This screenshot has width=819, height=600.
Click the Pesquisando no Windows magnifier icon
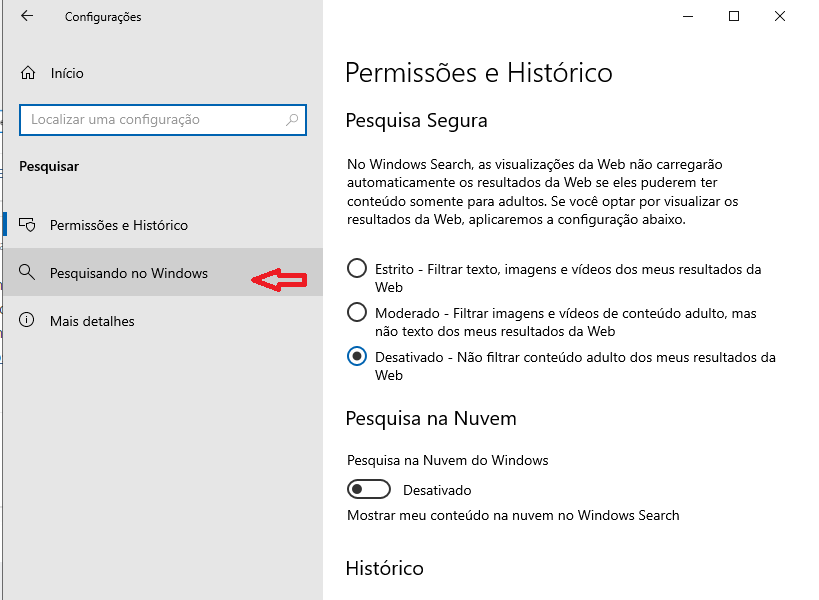pos(27,273)
